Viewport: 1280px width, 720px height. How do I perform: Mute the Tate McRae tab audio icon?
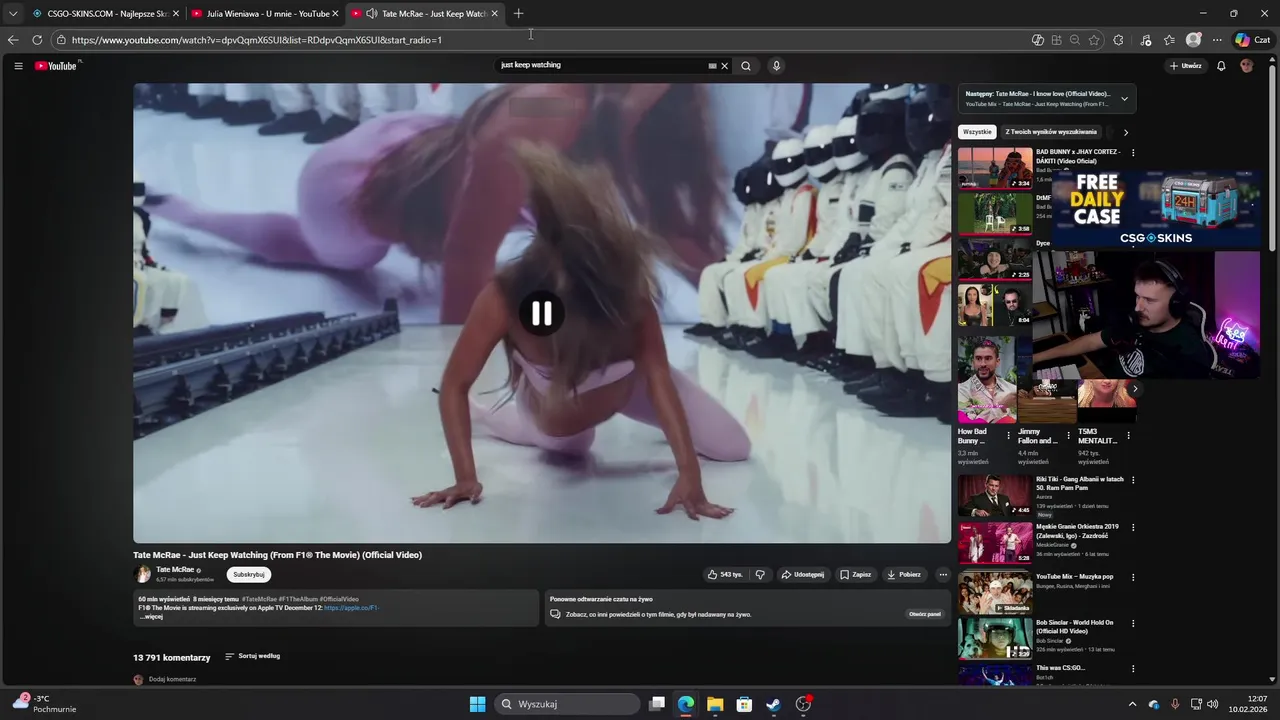coord(371,14)
